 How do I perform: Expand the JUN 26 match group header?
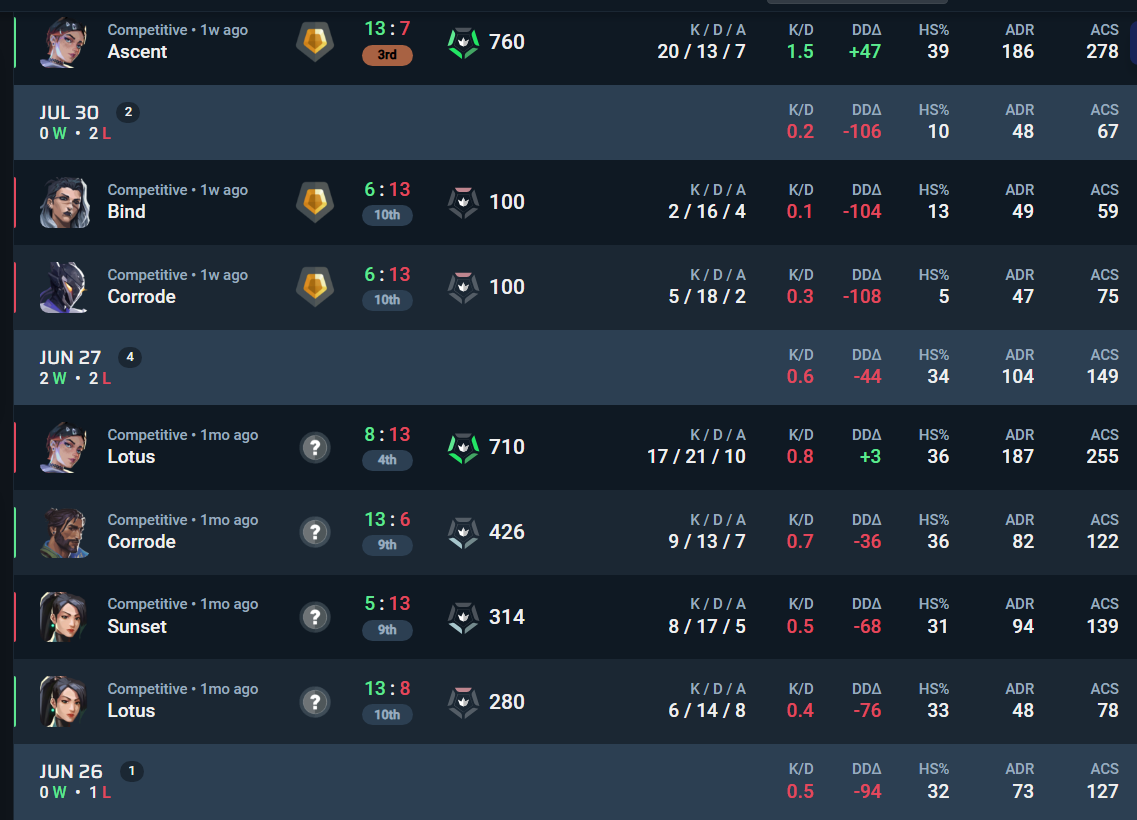tap(575, 782)
